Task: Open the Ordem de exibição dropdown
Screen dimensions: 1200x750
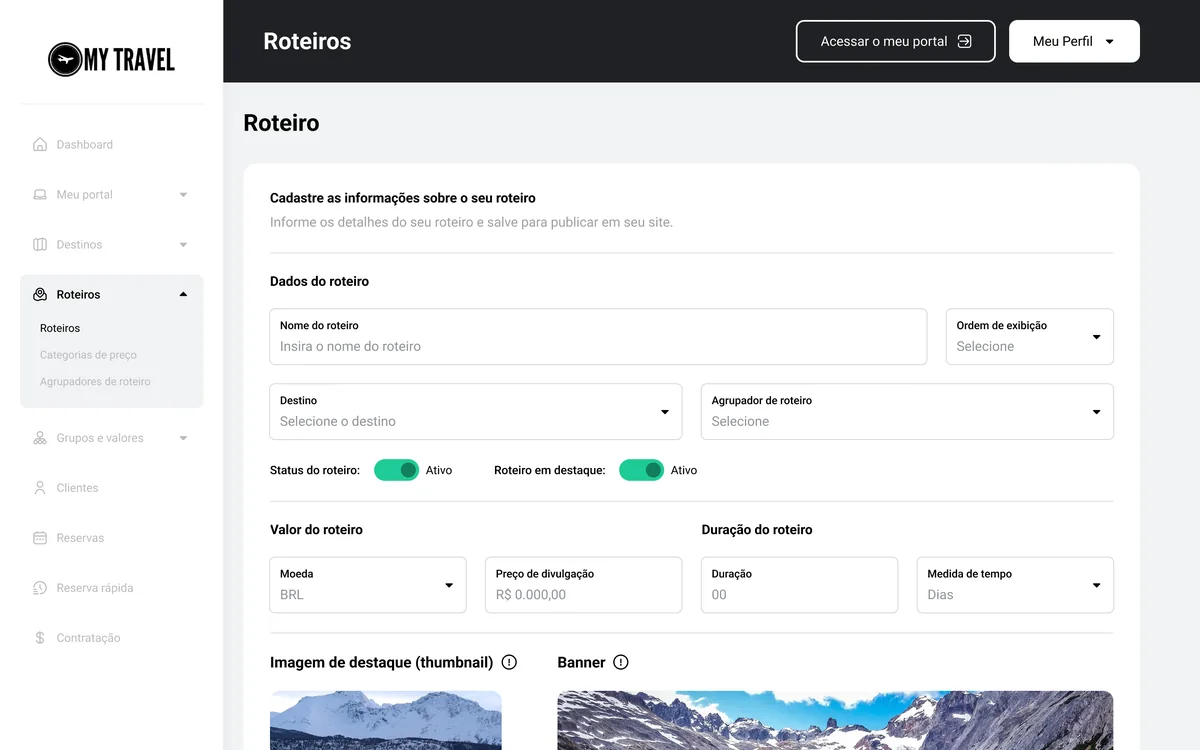Action: click(1030, 337)
